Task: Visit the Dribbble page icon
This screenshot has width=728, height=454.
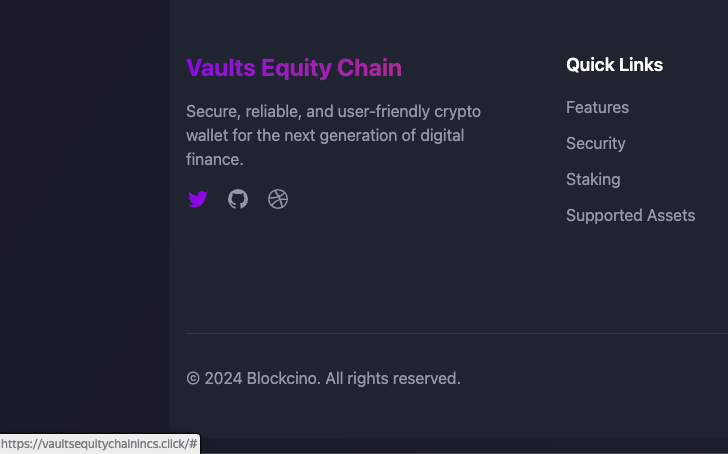Action: click(x=278, y=199)
